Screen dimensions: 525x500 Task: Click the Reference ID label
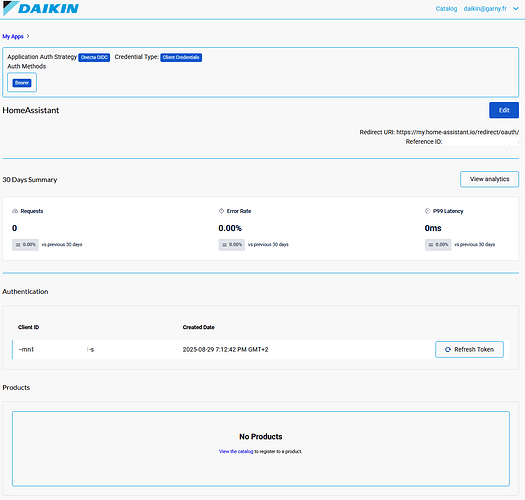coord(424,142)
